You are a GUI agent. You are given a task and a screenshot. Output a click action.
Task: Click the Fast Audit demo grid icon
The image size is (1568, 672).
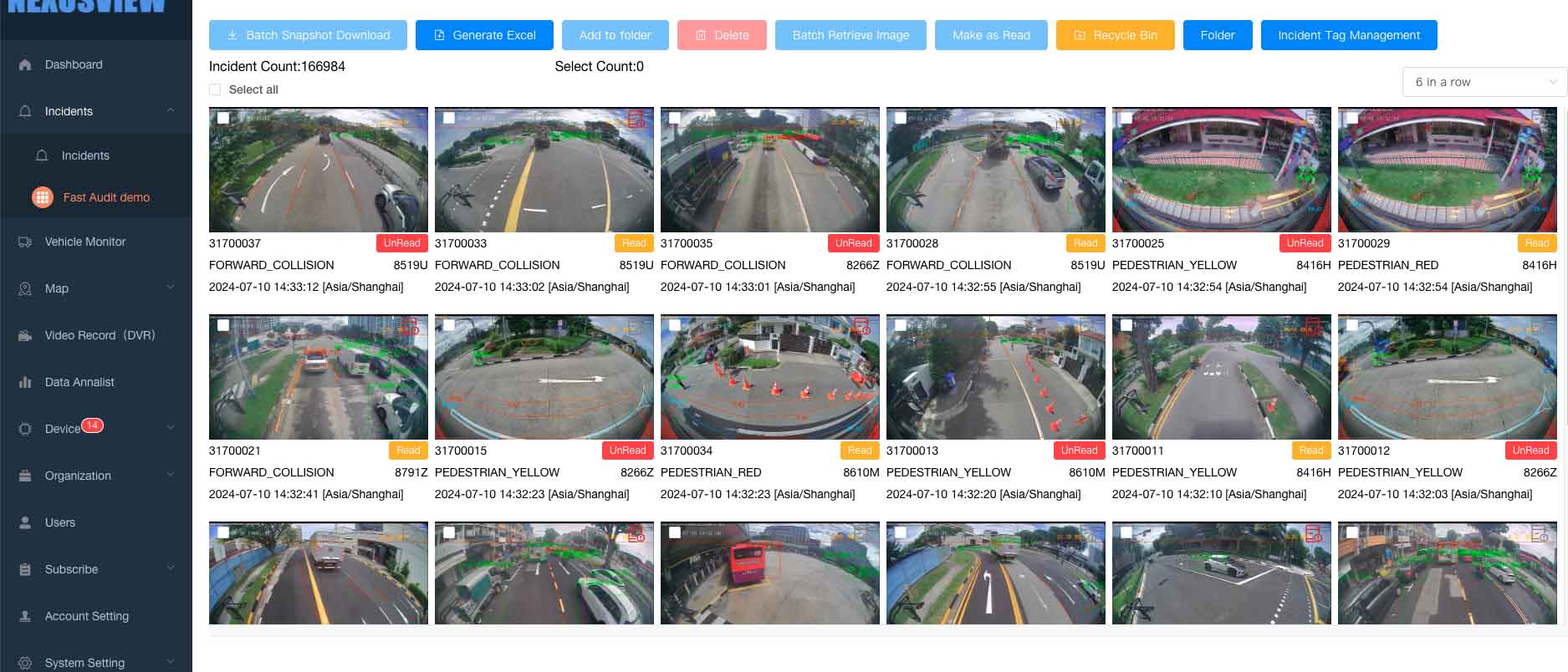click(42, 198)
